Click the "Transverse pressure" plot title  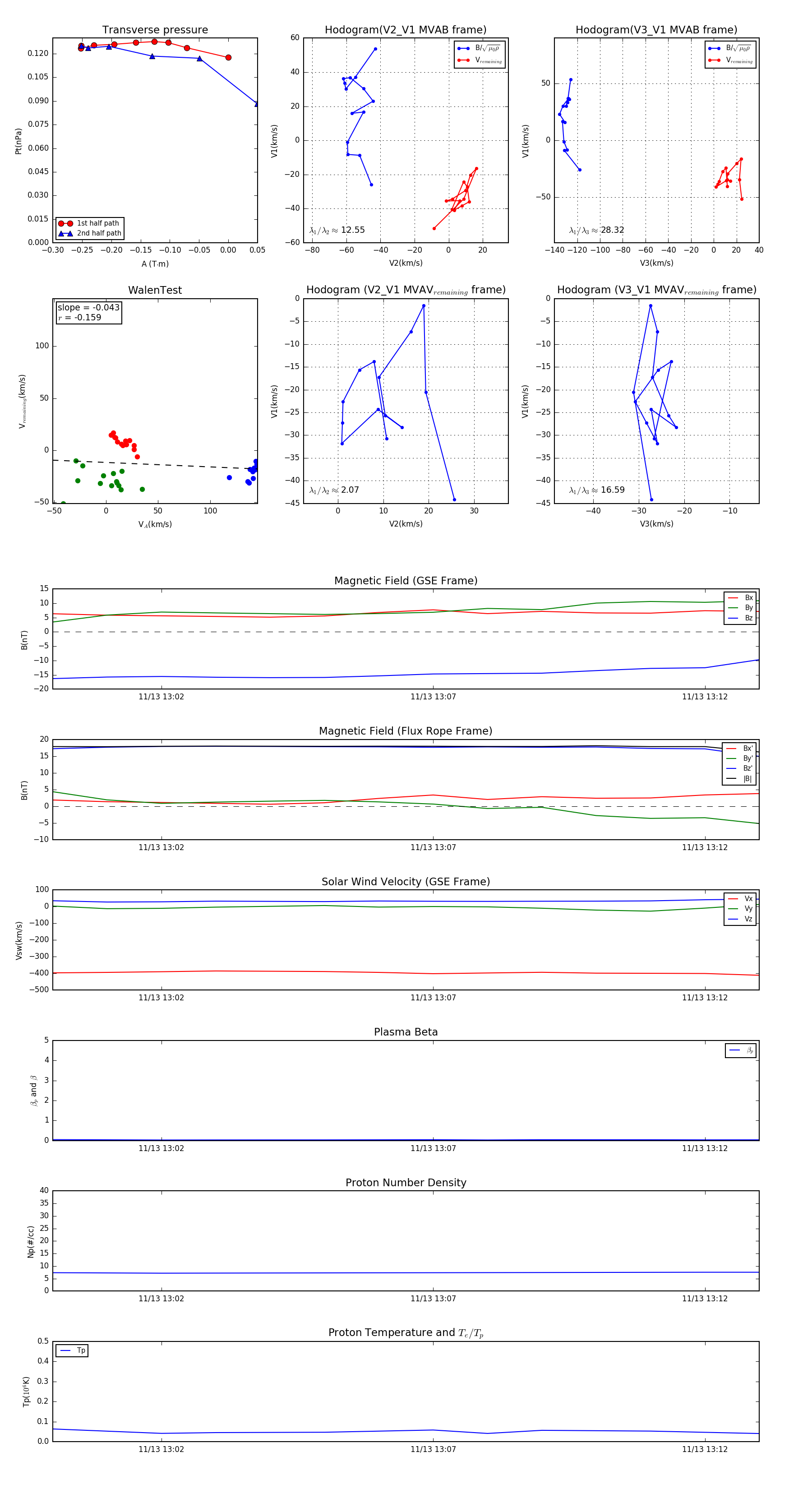pyautogui.click(x=155, y=30)
